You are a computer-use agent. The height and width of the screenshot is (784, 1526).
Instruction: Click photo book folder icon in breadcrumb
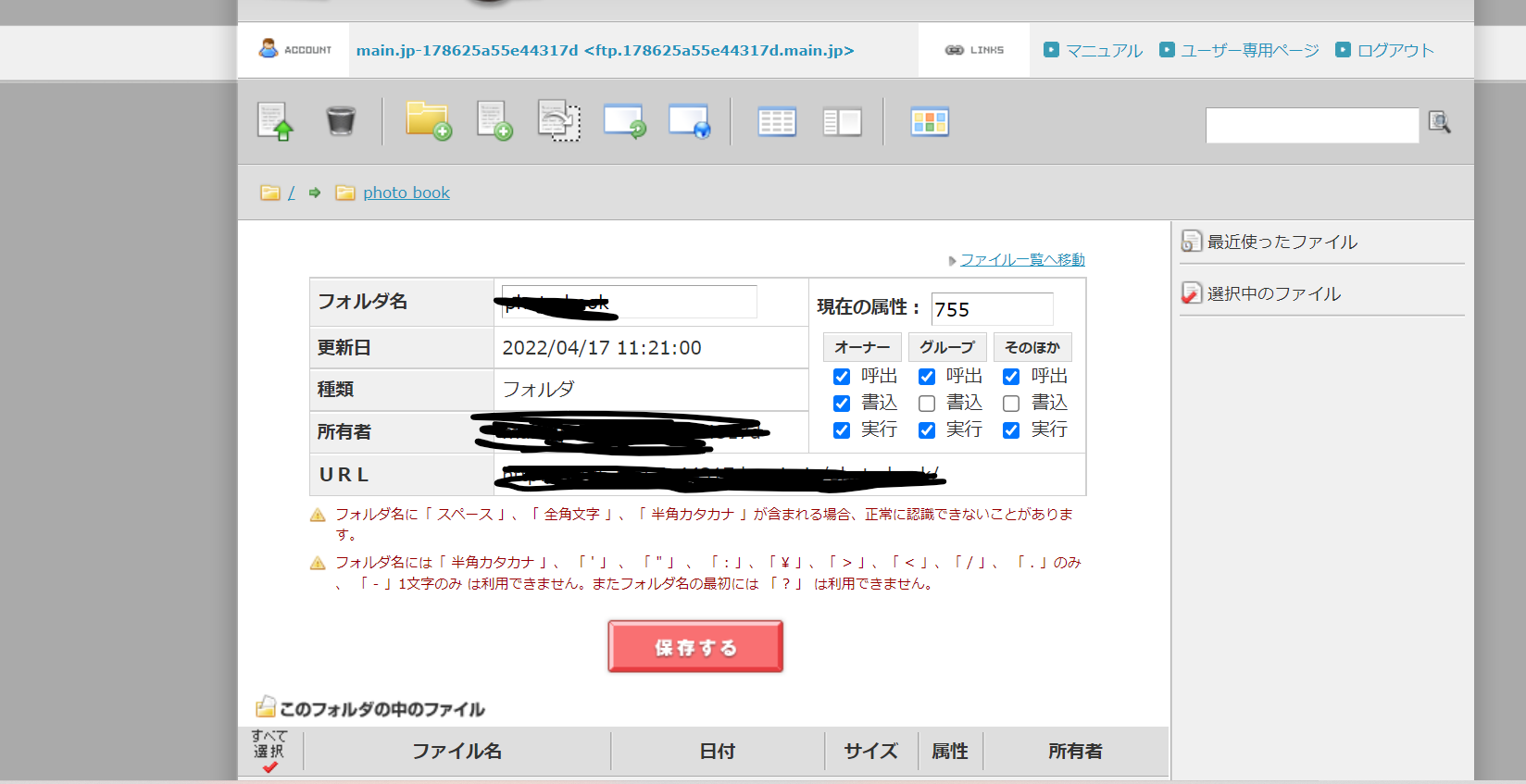(x=345, y=193)
